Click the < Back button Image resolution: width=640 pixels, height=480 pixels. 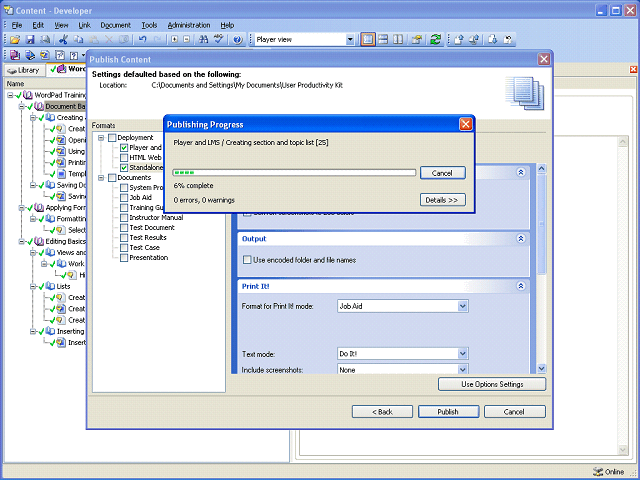382,412
